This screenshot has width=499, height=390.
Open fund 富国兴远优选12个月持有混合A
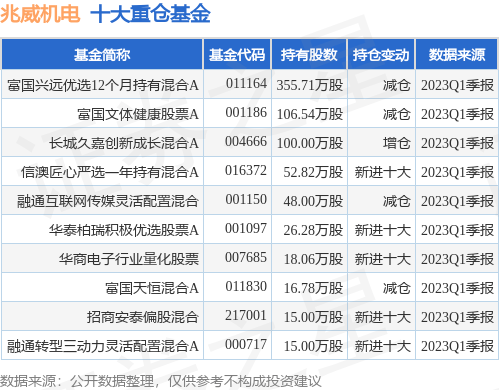tap(103, 85)
